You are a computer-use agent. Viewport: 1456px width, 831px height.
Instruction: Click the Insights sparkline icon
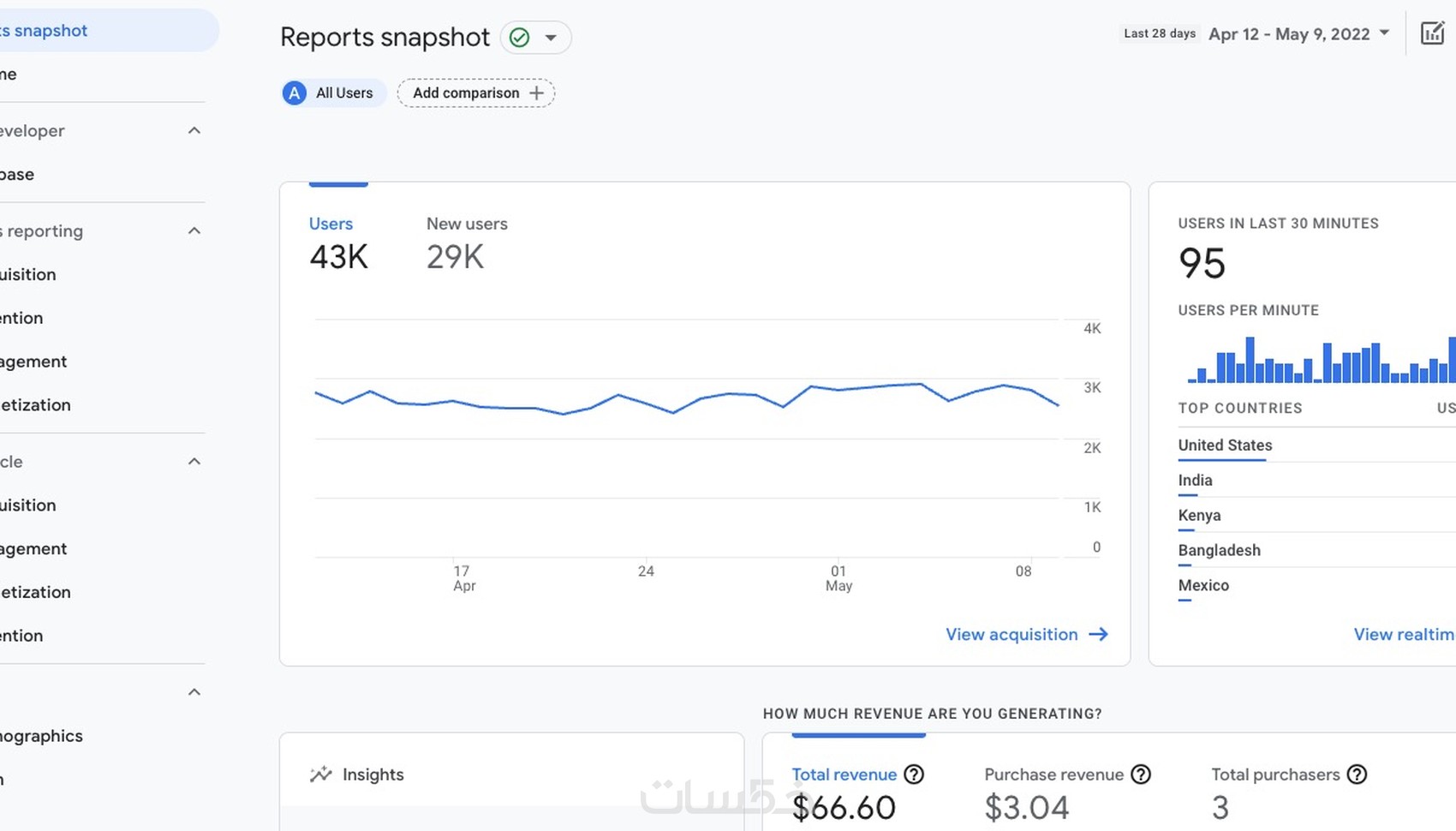pos(321,774)
